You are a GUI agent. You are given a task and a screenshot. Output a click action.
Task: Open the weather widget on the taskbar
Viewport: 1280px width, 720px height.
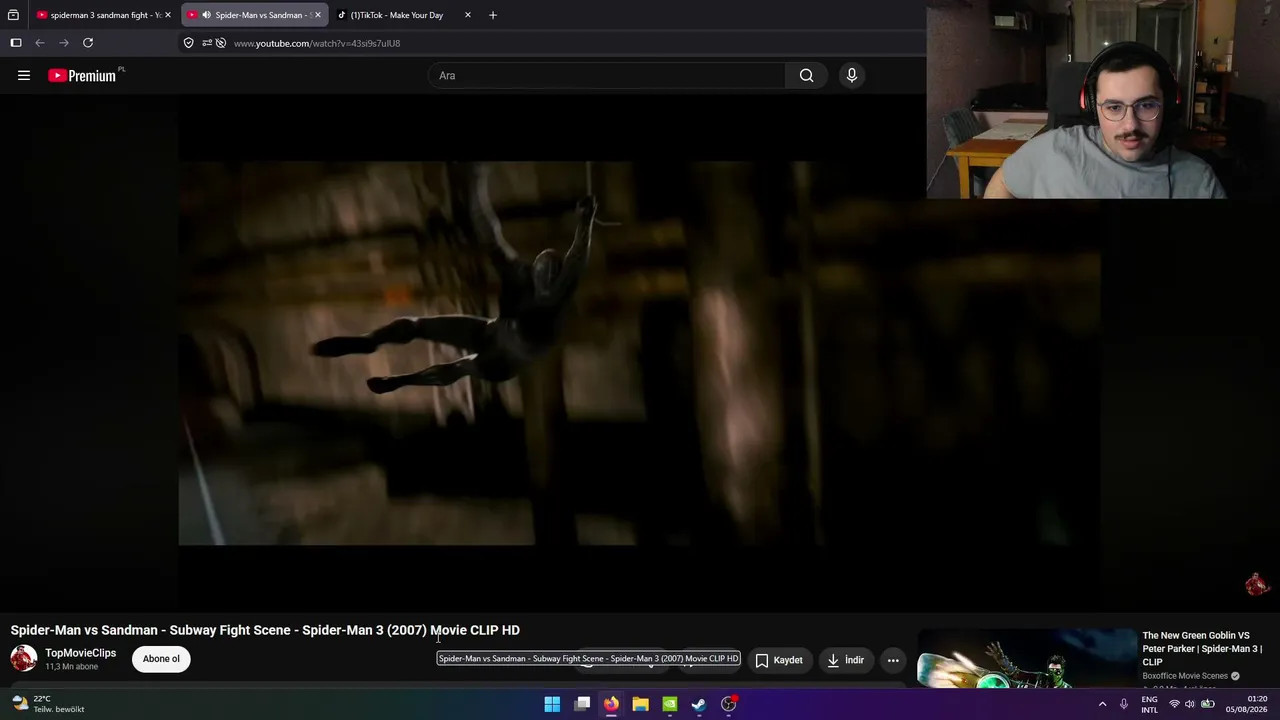(x=48, y=704)
